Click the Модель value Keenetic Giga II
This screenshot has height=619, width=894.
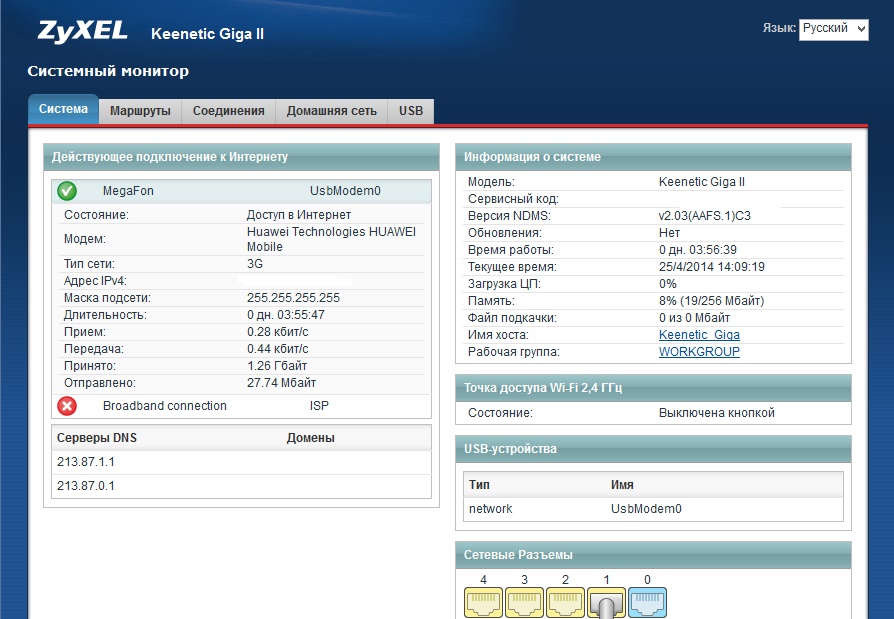[702, 182]
